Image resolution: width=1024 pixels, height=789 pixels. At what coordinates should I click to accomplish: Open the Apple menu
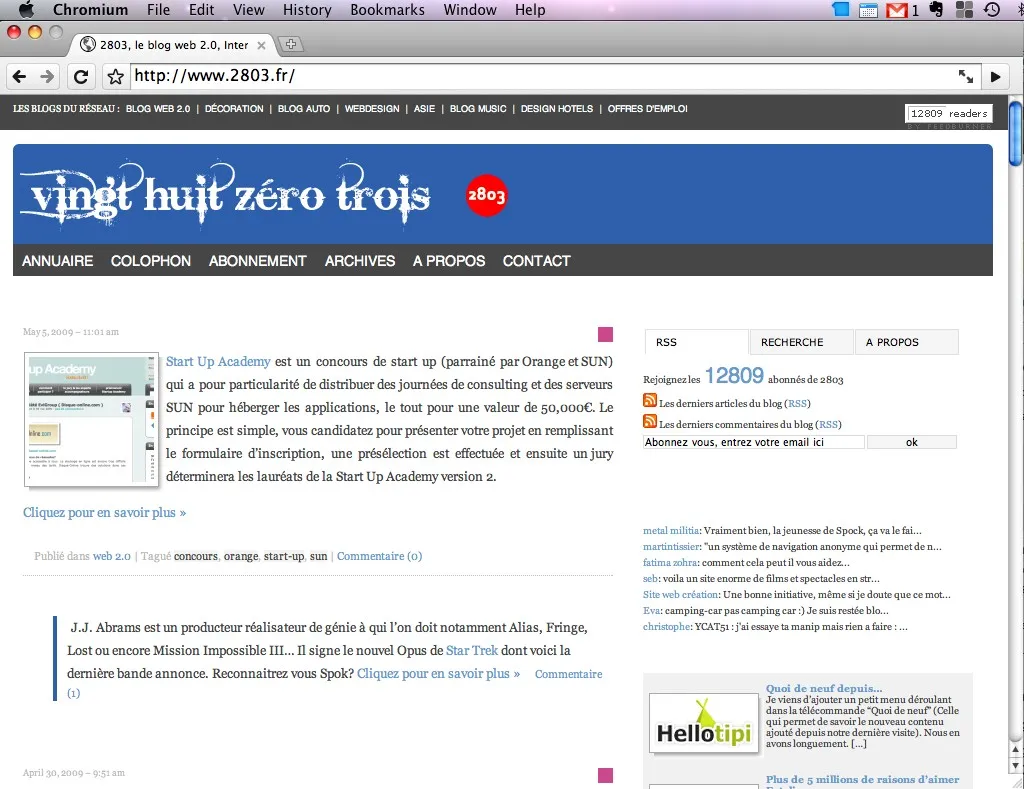(26, 9)
